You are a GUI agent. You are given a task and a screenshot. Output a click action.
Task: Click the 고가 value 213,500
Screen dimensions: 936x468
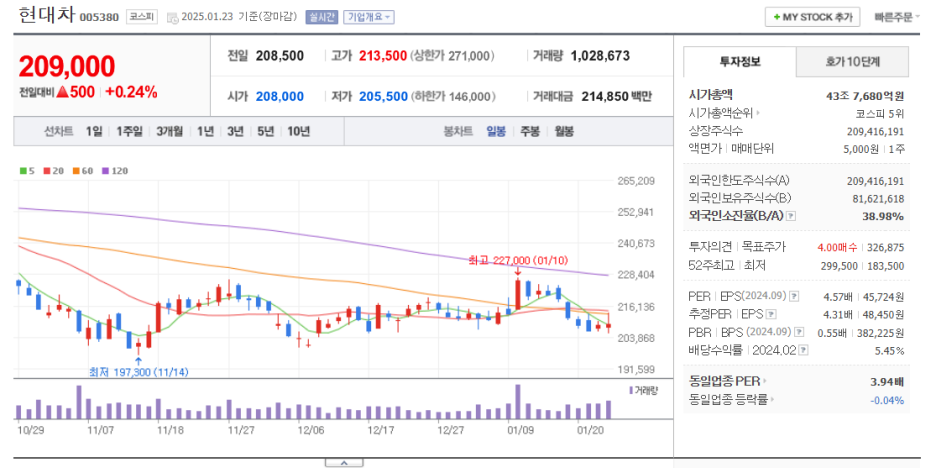(x=383, y=56)
